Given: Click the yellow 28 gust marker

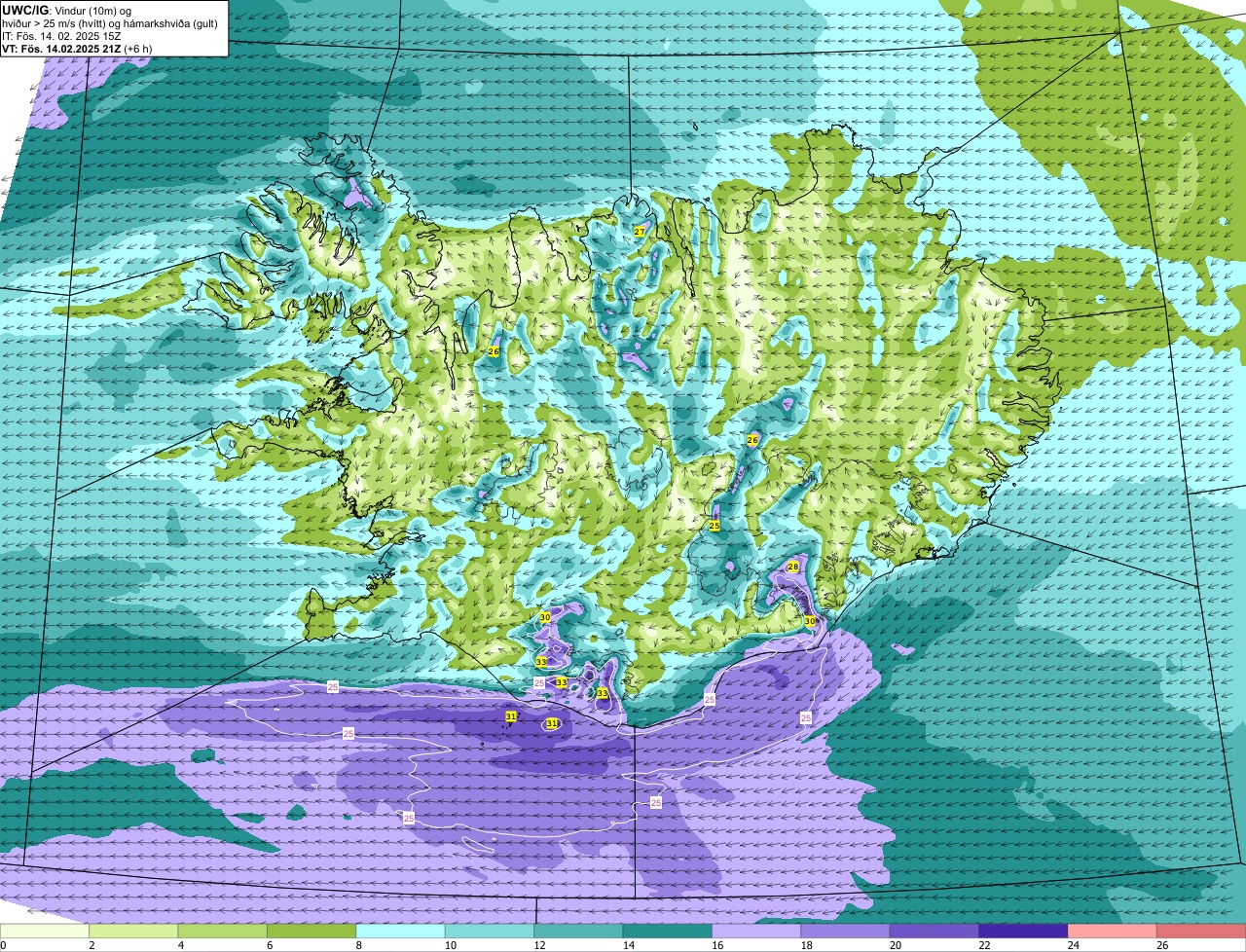Looking at the screenshot, I should pyautogui.click(x=793, y=567).
